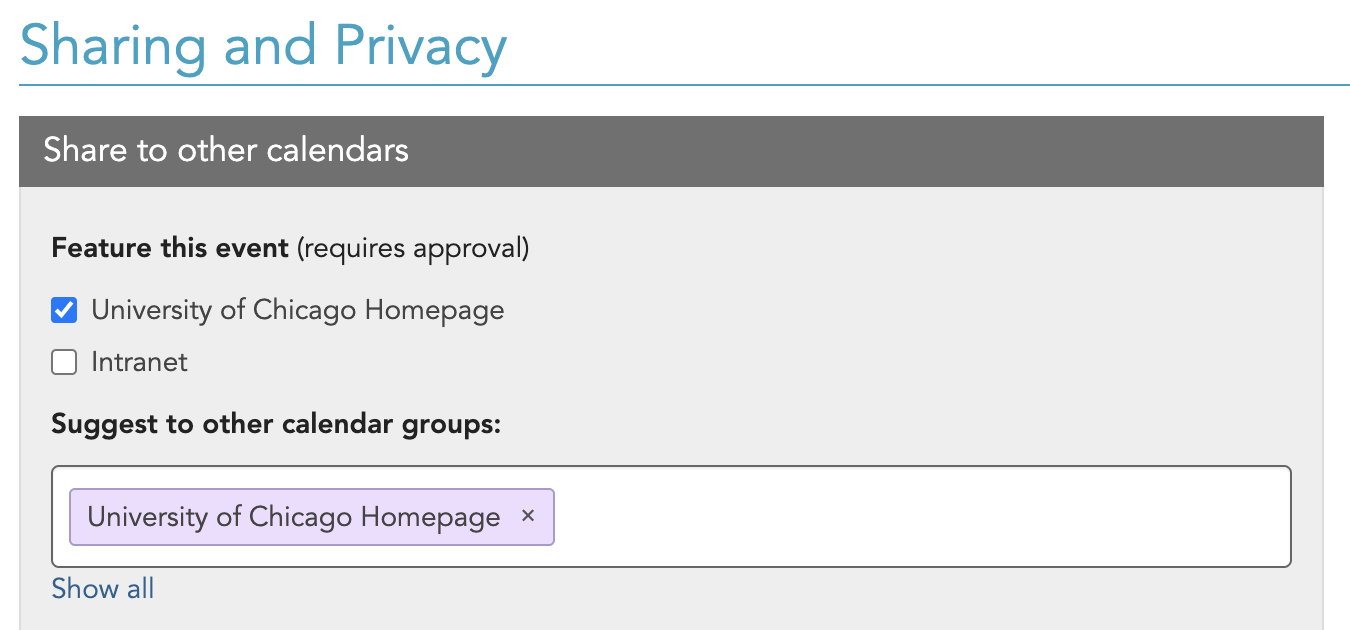Image resolution: width=1350 pixels, height=630 pixels.
Task: Uncheck University of Chicago Homepage under Feature this event
Action: (63, 310)
